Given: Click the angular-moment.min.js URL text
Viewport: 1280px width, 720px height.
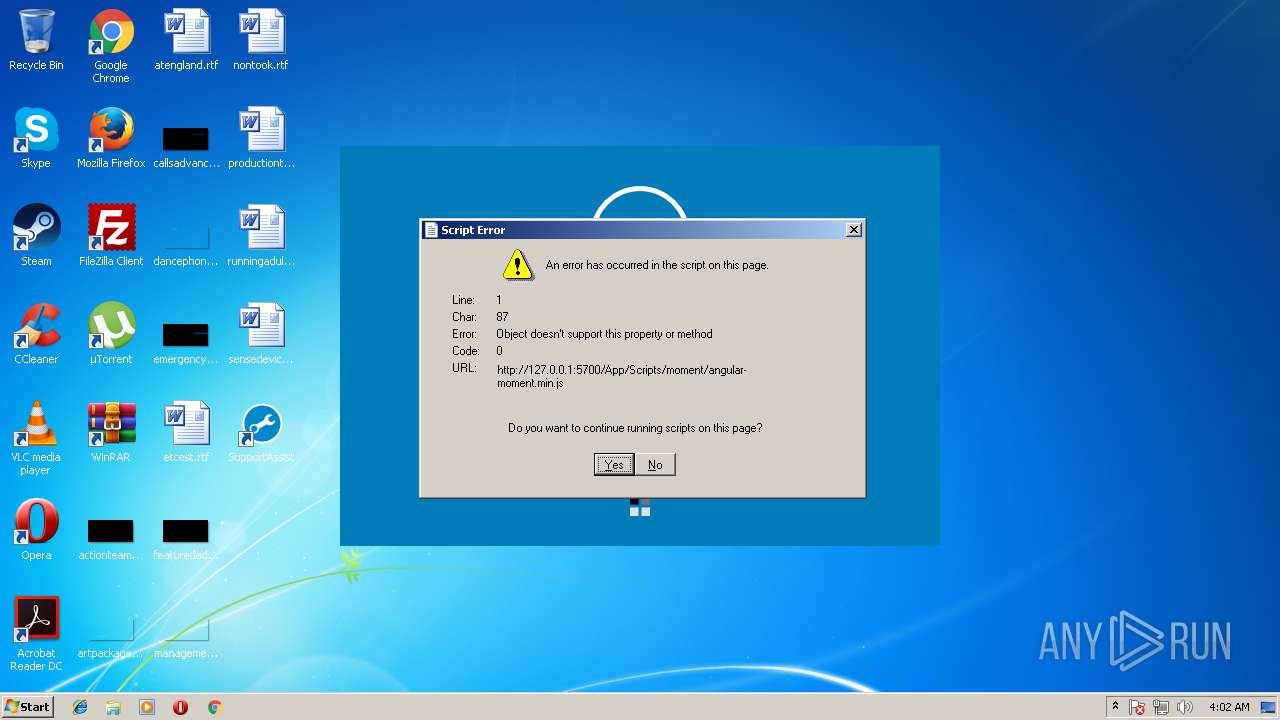Looking at the screenshot, I should coord(621,376).
